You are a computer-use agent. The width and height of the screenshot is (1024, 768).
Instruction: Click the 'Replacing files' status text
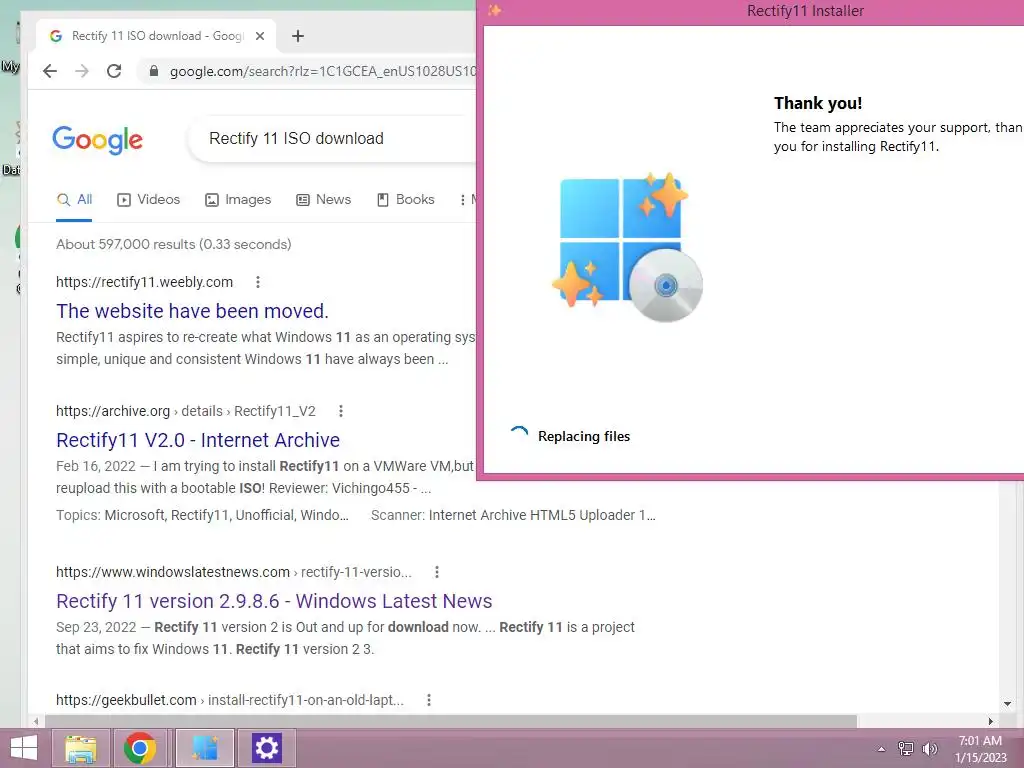[584, 436]
